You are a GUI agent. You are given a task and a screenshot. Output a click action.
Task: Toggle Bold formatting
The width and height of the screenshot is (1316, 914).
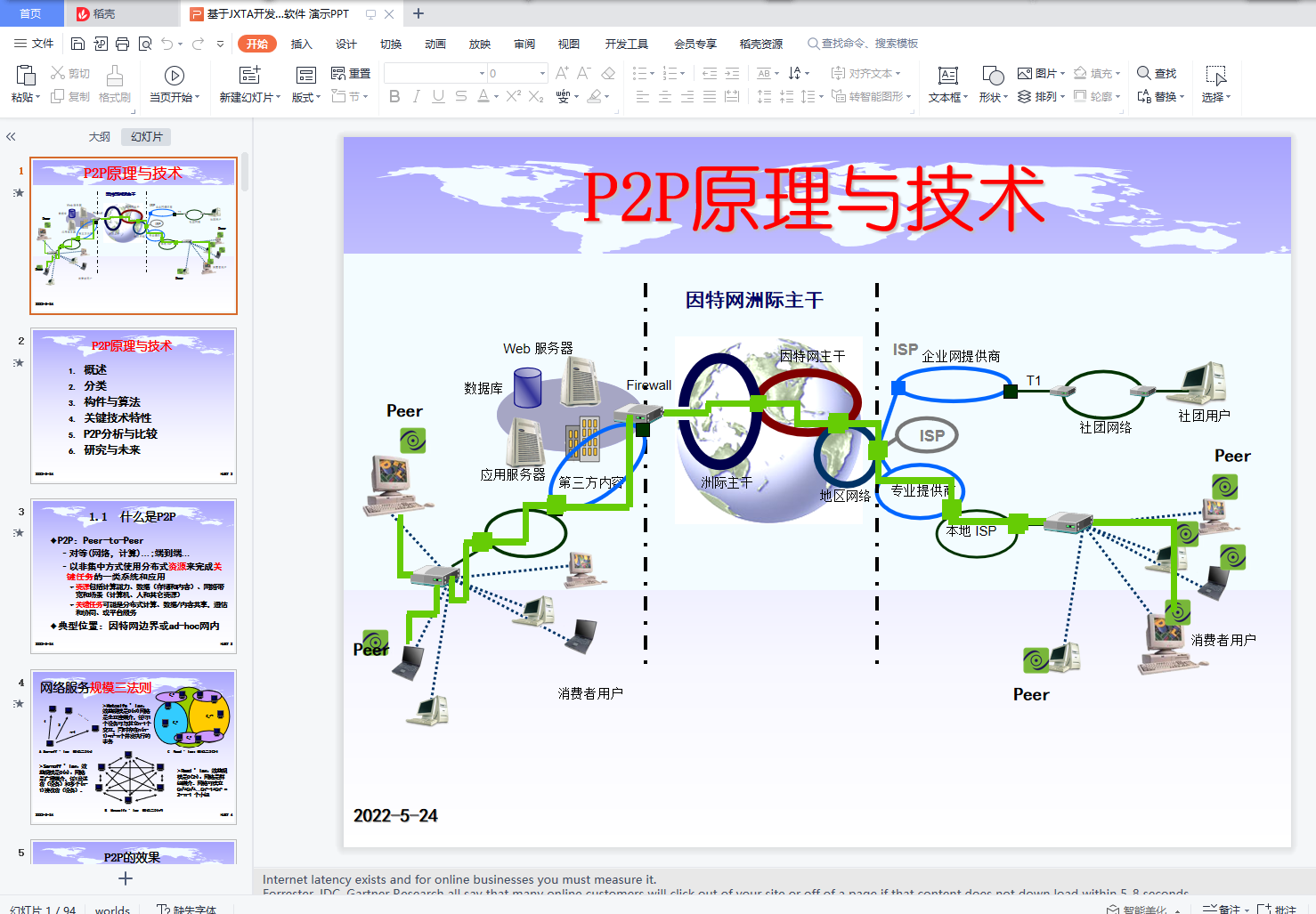pos(394,96)
